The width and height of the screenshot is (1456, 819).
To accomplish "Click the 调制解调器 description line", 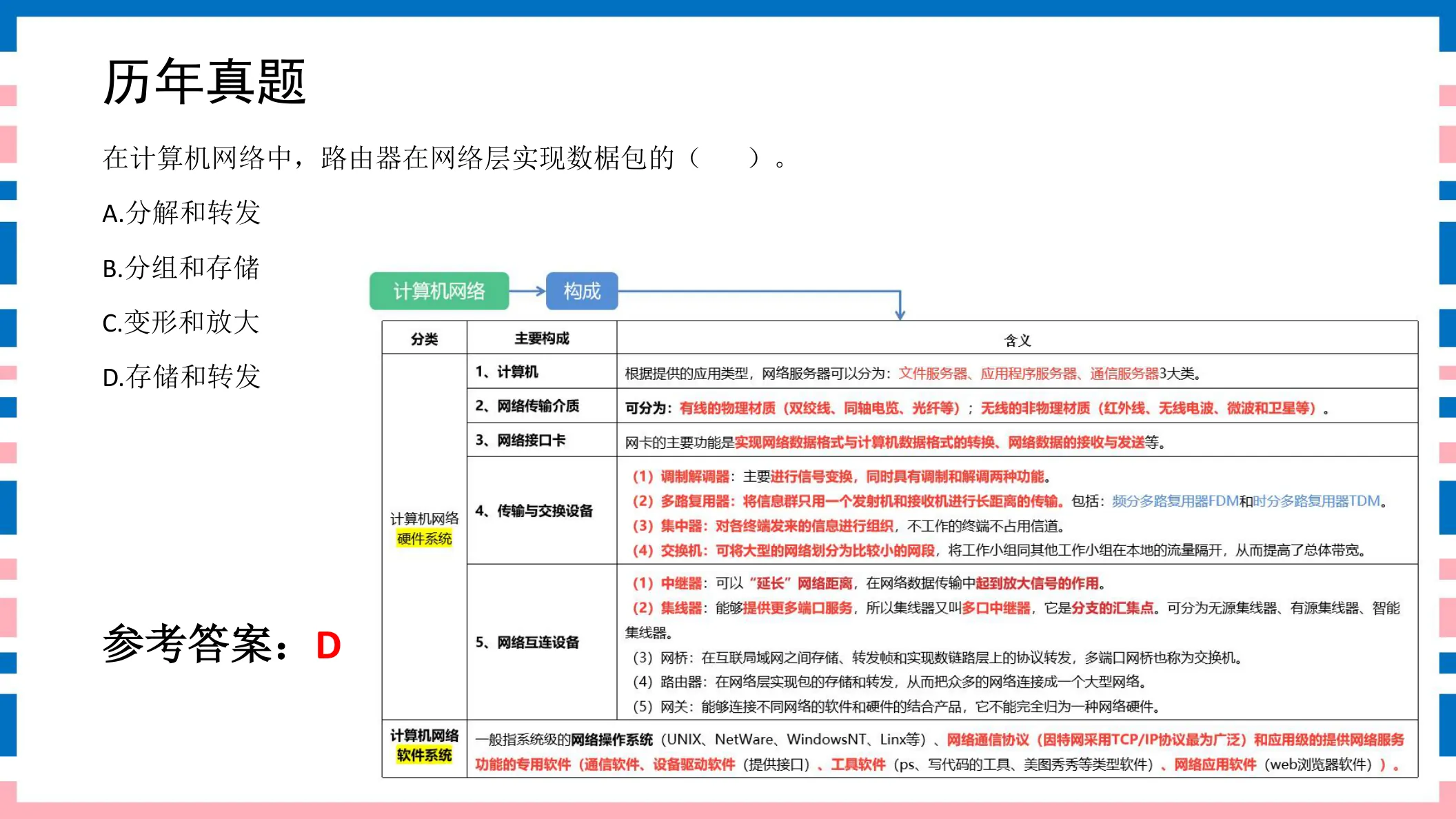I will click(x=842, y=477).
